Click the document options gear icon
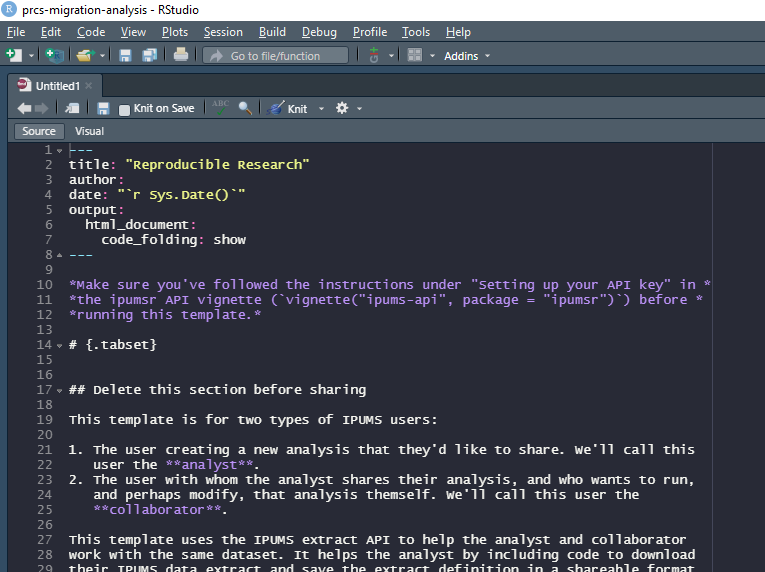 (342, 108)
